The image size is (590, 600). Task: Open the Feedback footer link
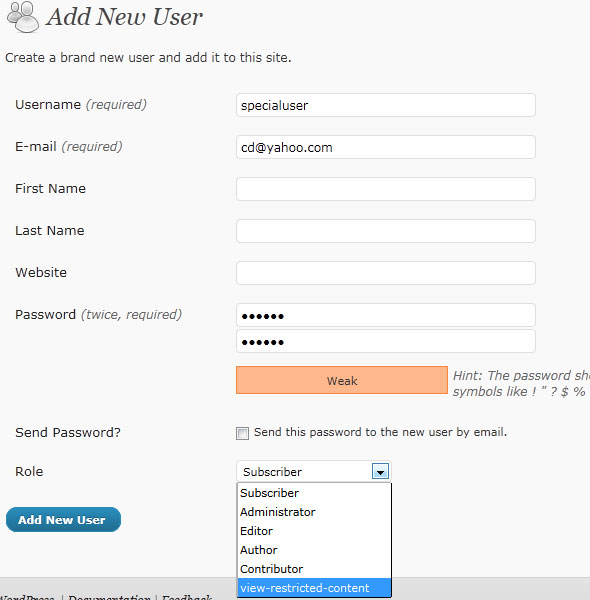coord(187,597)
